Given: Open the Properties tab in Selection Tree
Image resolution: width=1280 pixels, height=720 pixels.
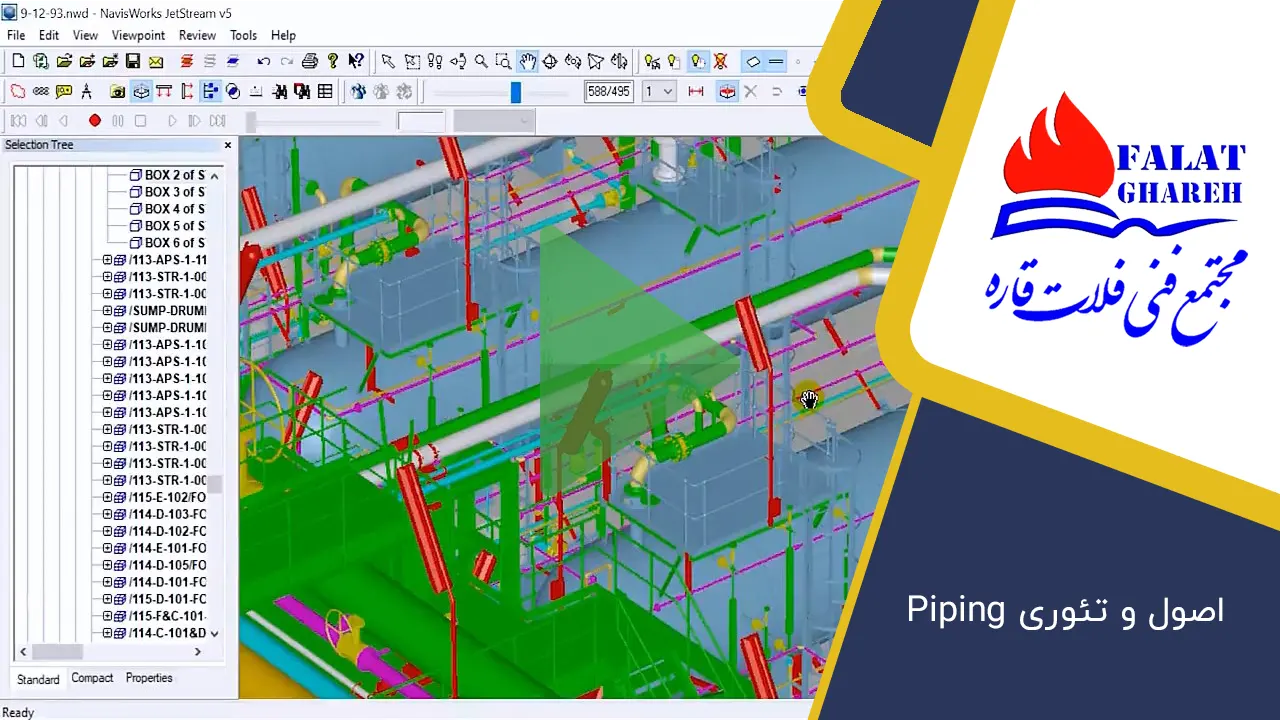Looking at the screenshot, I should [149, 678].
